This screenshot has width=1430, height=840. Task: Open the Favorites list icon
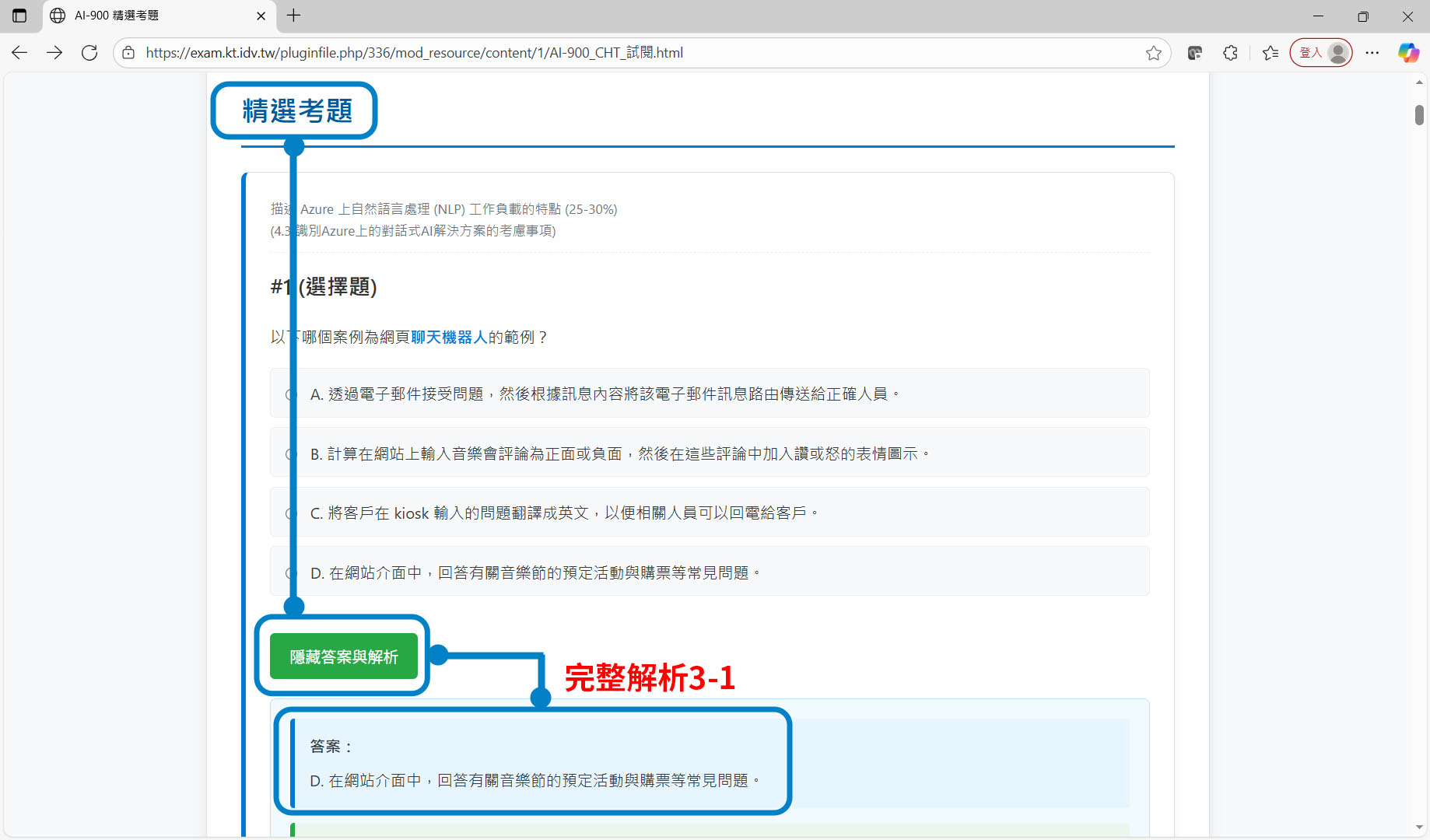(1271, 53)
